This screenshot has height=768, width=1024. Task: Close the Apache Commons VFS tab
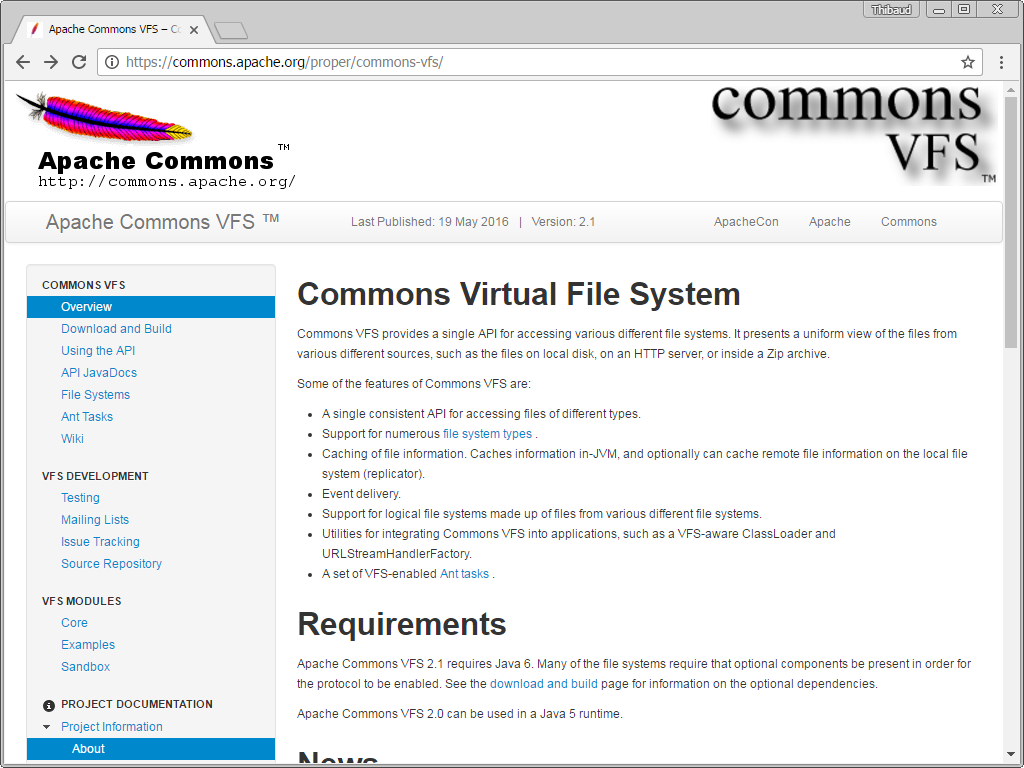[x=194, y=30]
